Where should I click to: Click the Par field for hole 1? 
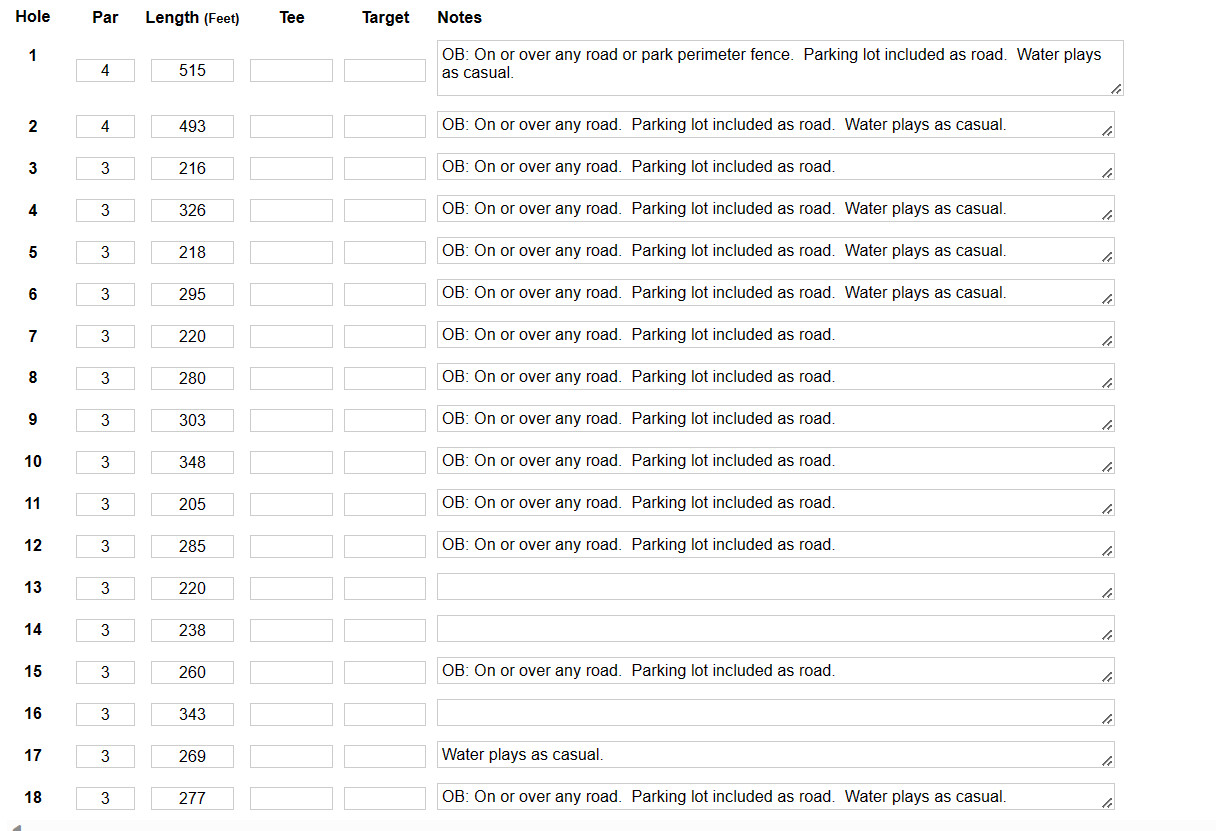pos(105,71)
